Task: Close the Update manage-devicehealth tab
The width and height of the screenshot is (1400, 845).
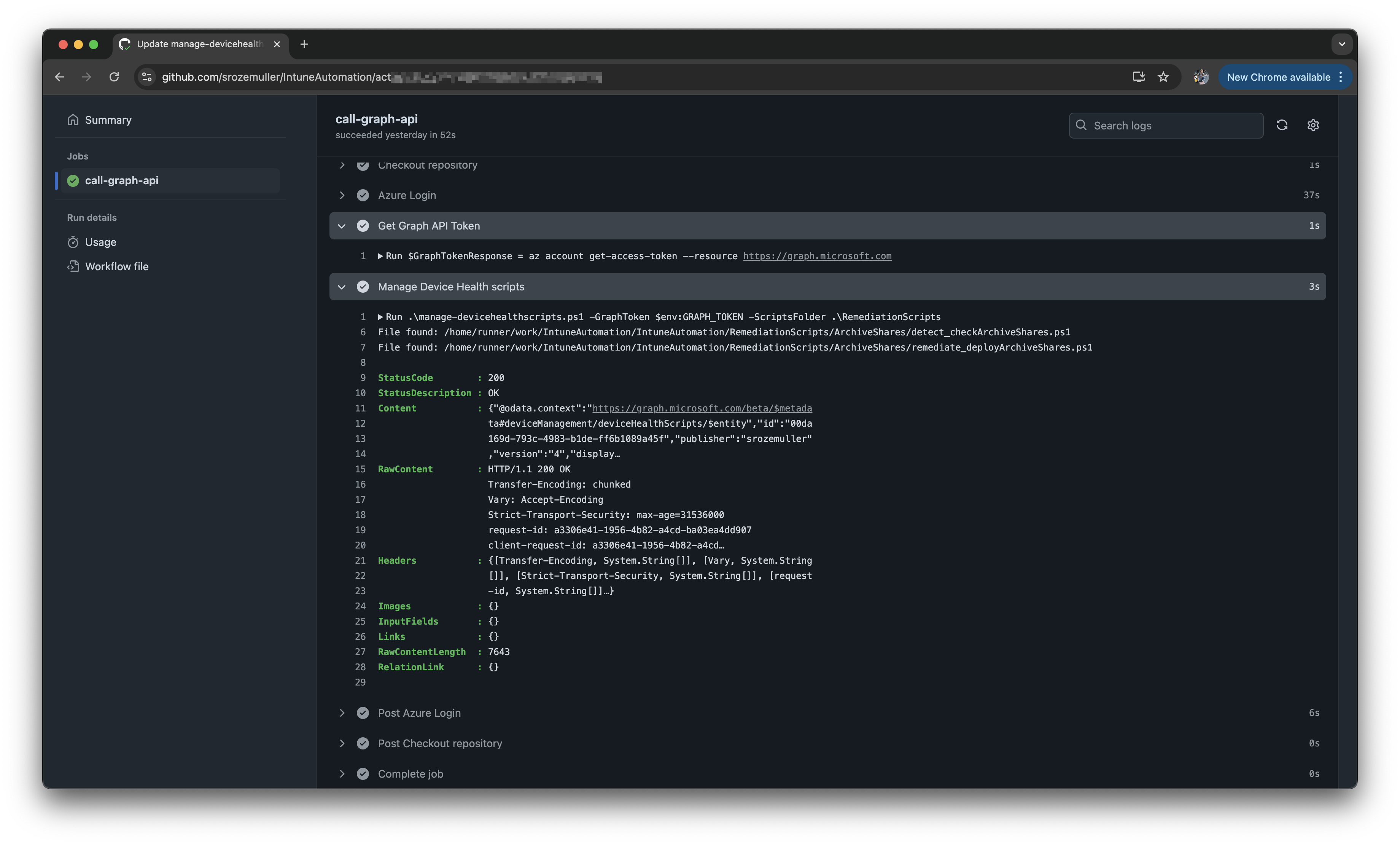Action: tap(277, 44)
